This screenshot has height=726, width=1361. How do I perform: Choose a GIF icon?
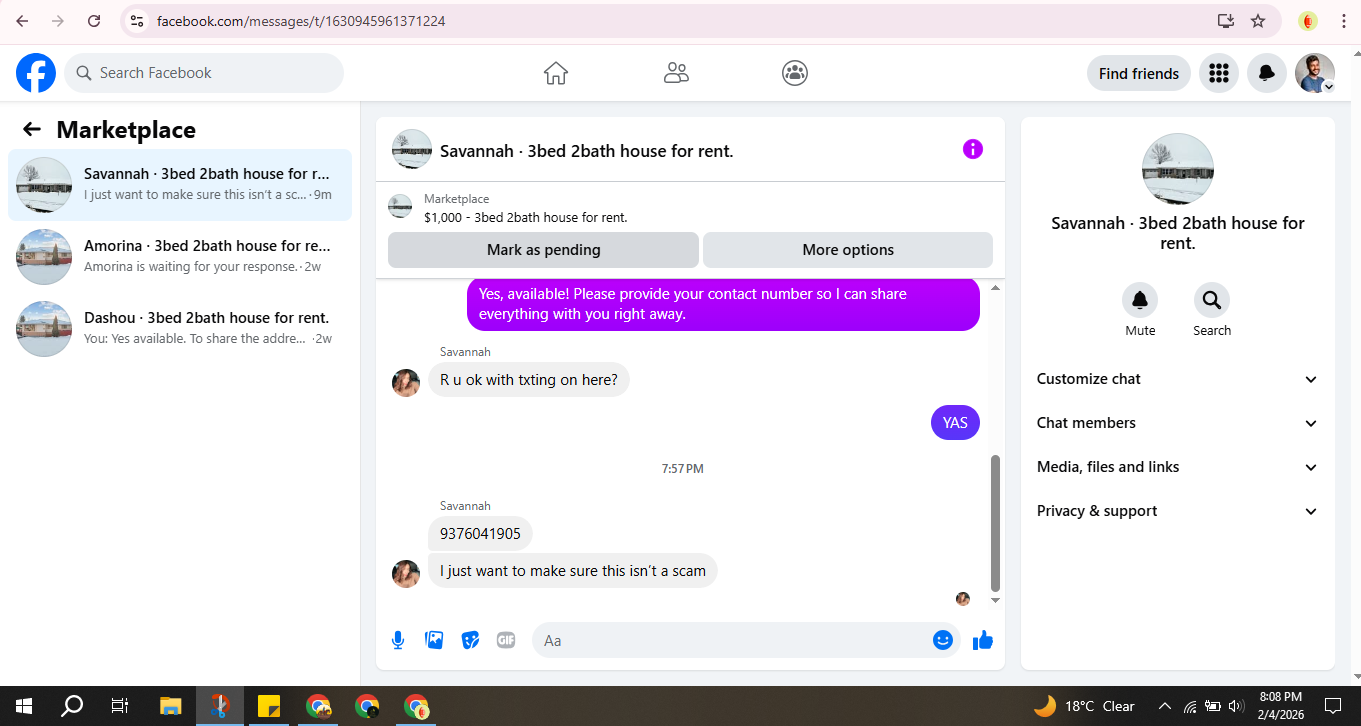(x=506, y=640)
